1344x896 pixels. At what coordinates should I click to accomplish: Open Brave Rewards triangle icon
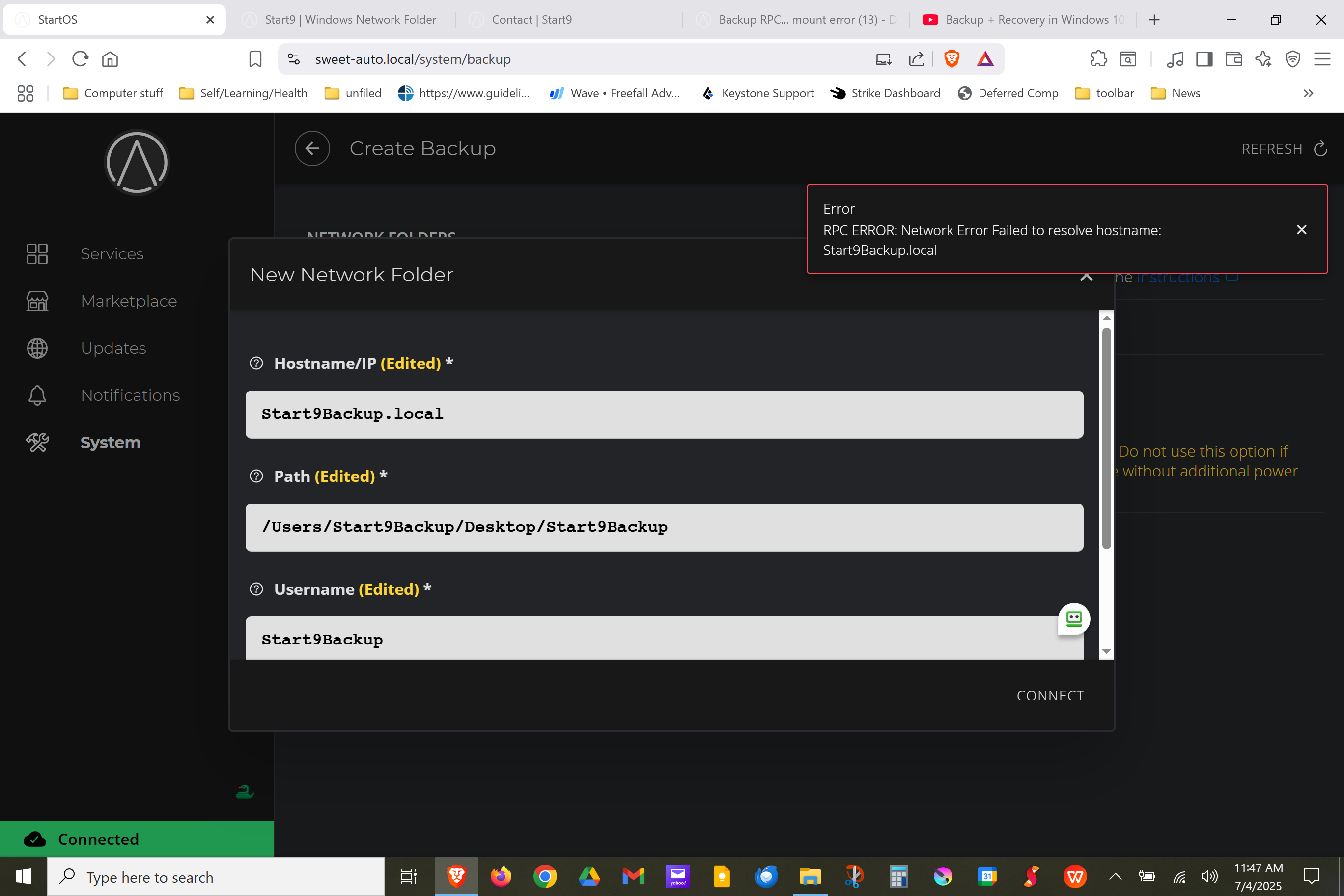pyautogui.click(x=985, y=59)
